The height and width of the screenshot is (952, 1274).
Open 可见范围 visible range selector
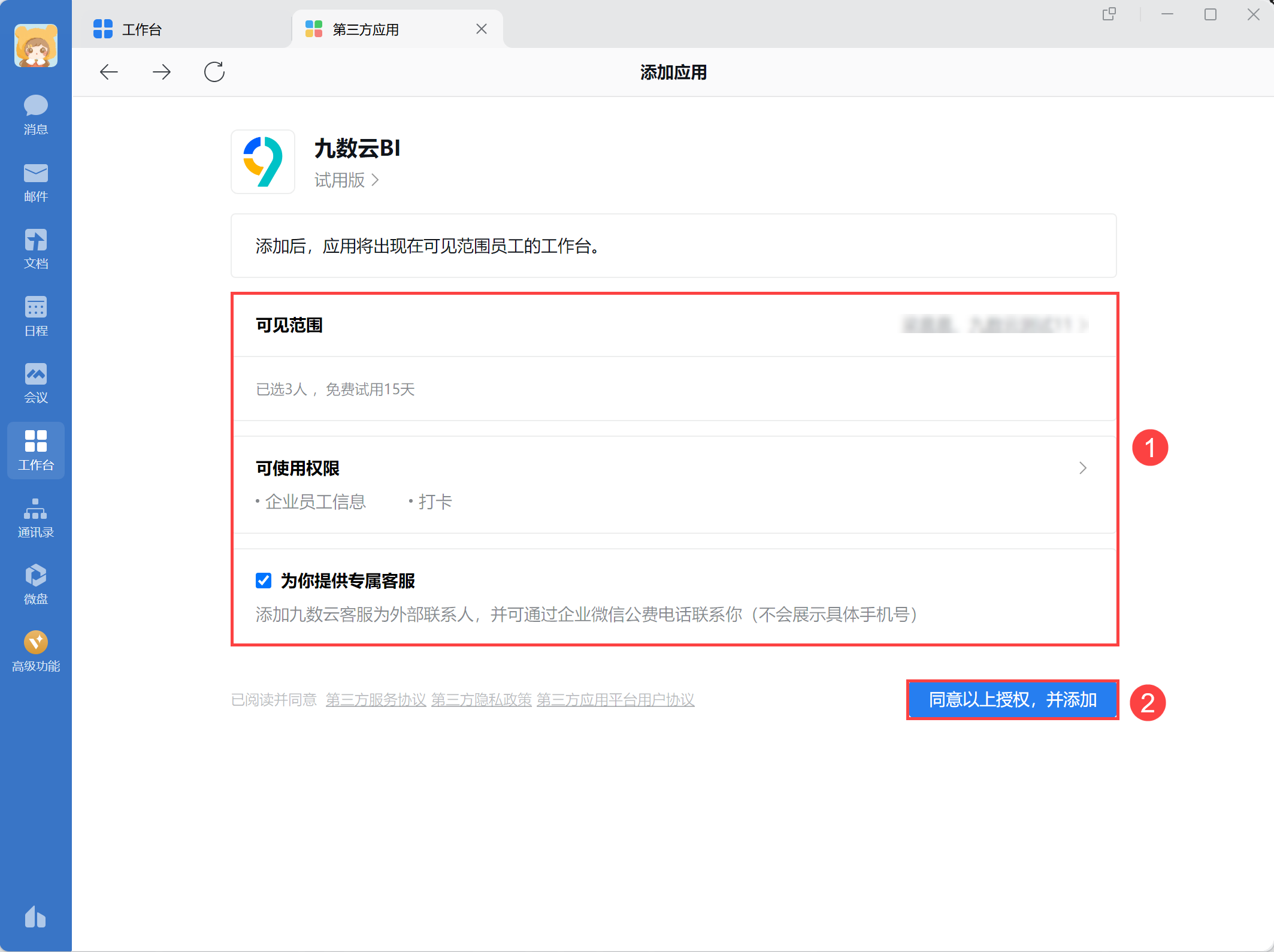994,325
